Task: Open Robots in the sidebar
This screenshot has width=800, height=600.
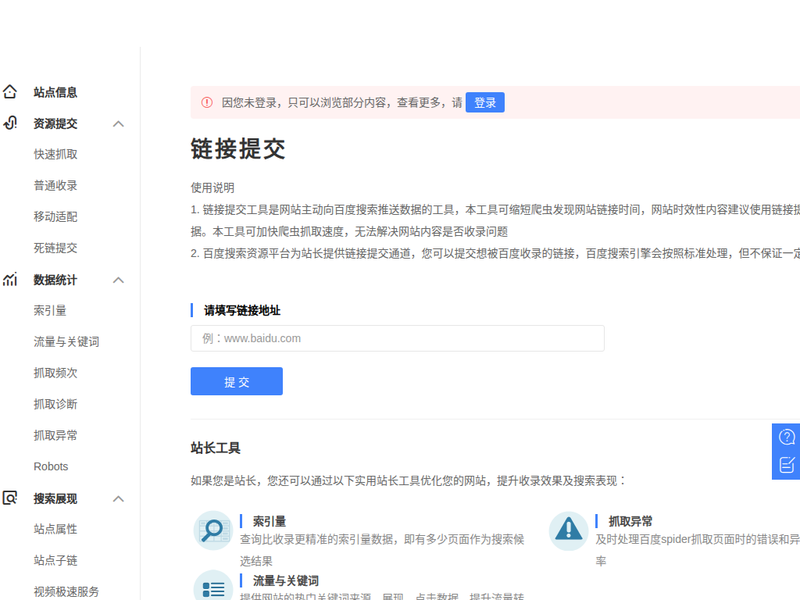Action: [x=51, y=466]
